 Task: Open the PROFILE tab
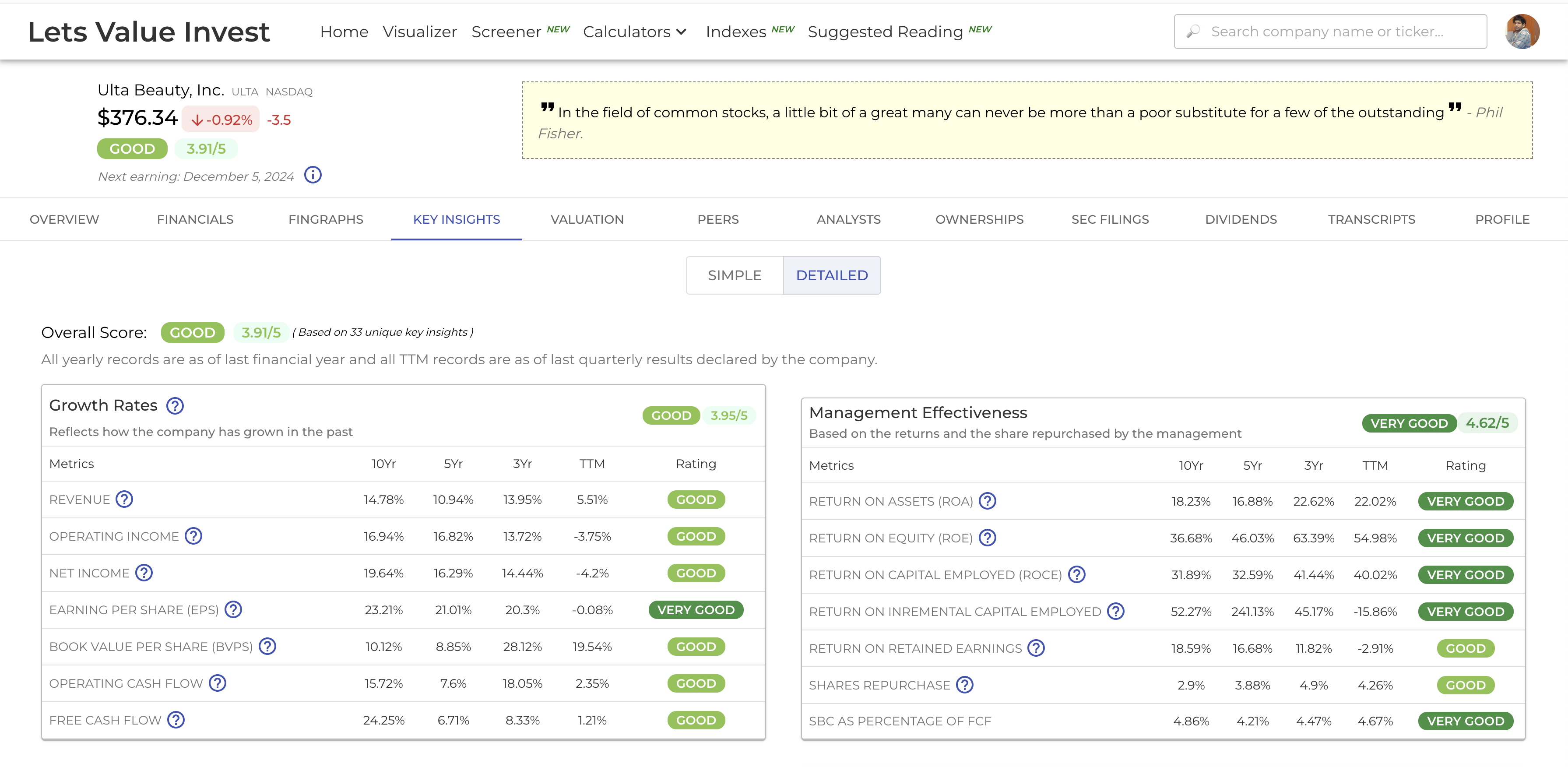1502,219
